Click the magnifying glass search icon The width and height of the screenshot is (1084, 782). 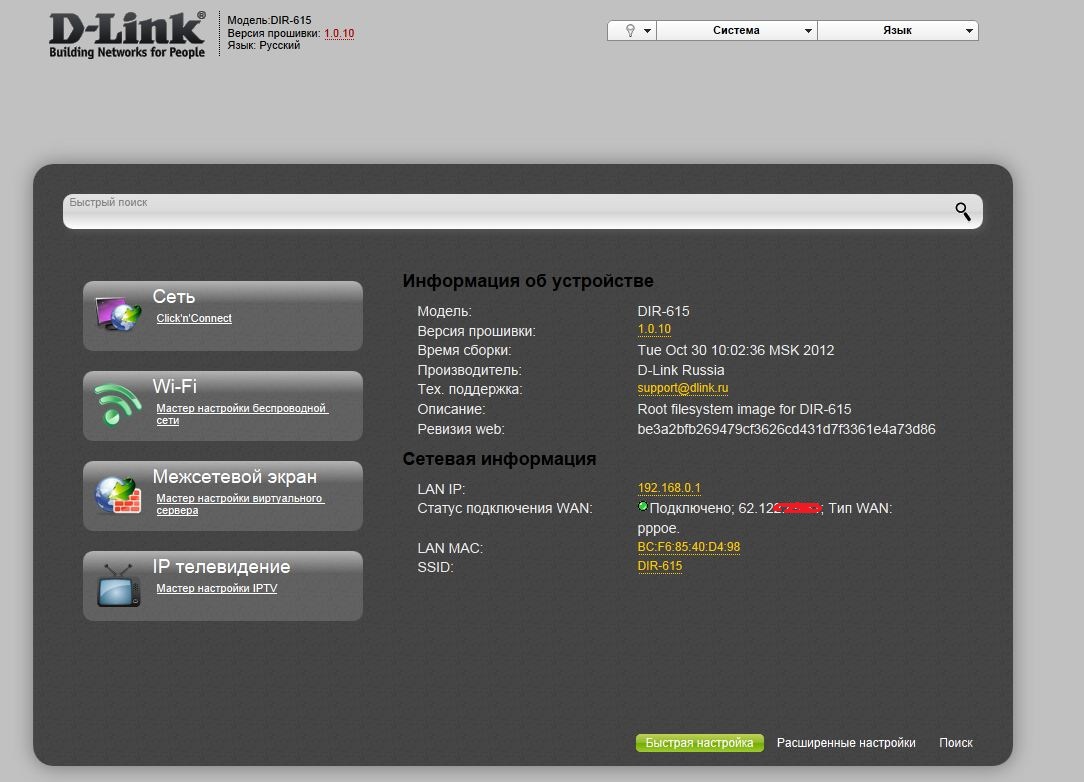962,211
